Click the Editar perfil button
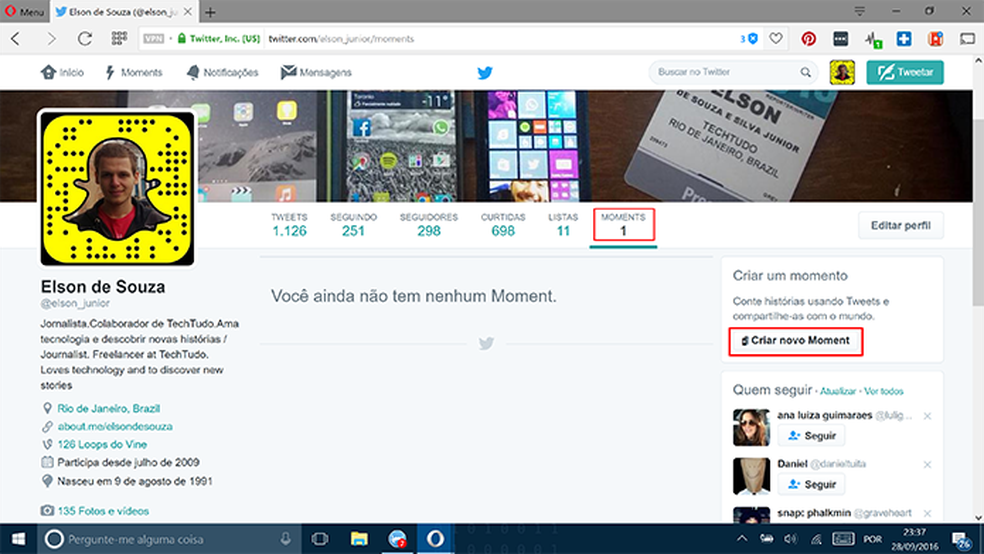 (901, 225)
